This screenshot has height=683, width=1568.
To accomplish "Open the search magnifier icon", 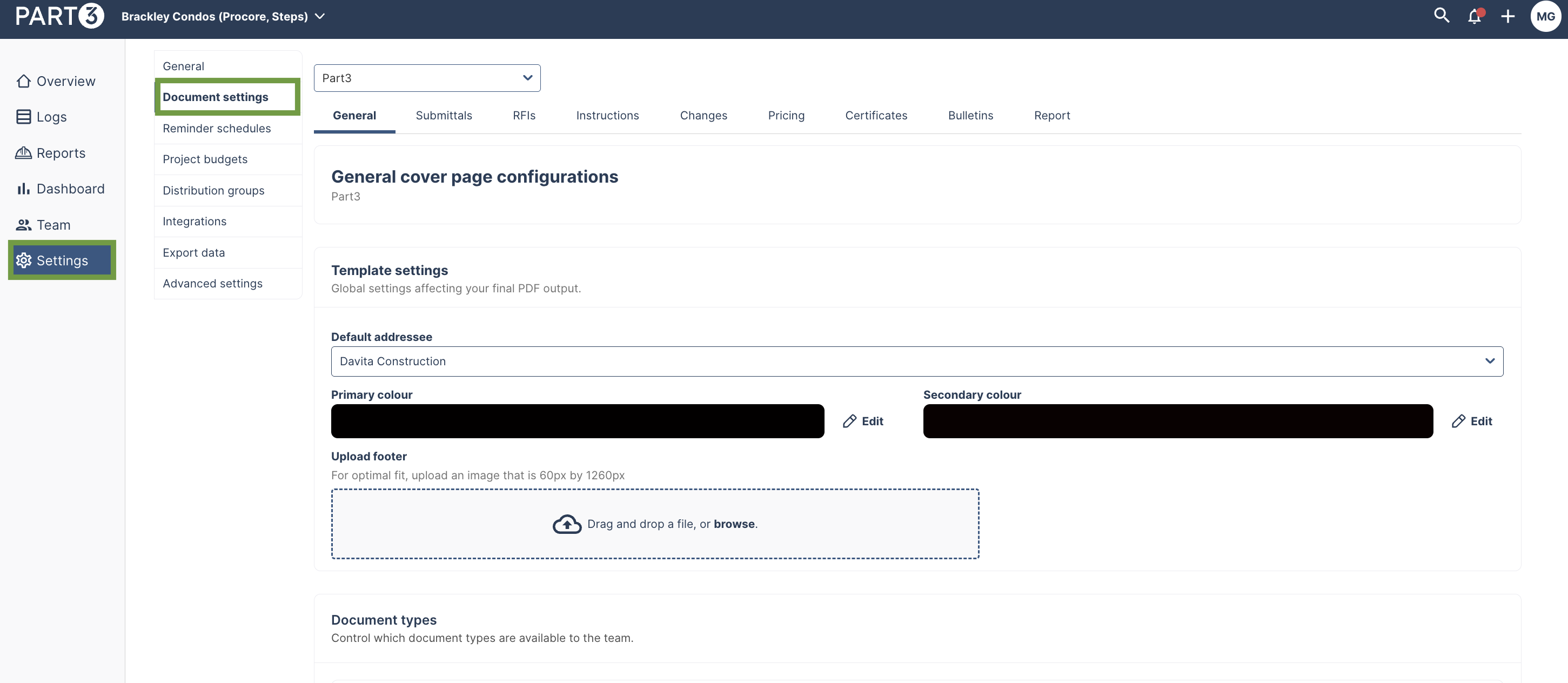I will (1442, 16).
